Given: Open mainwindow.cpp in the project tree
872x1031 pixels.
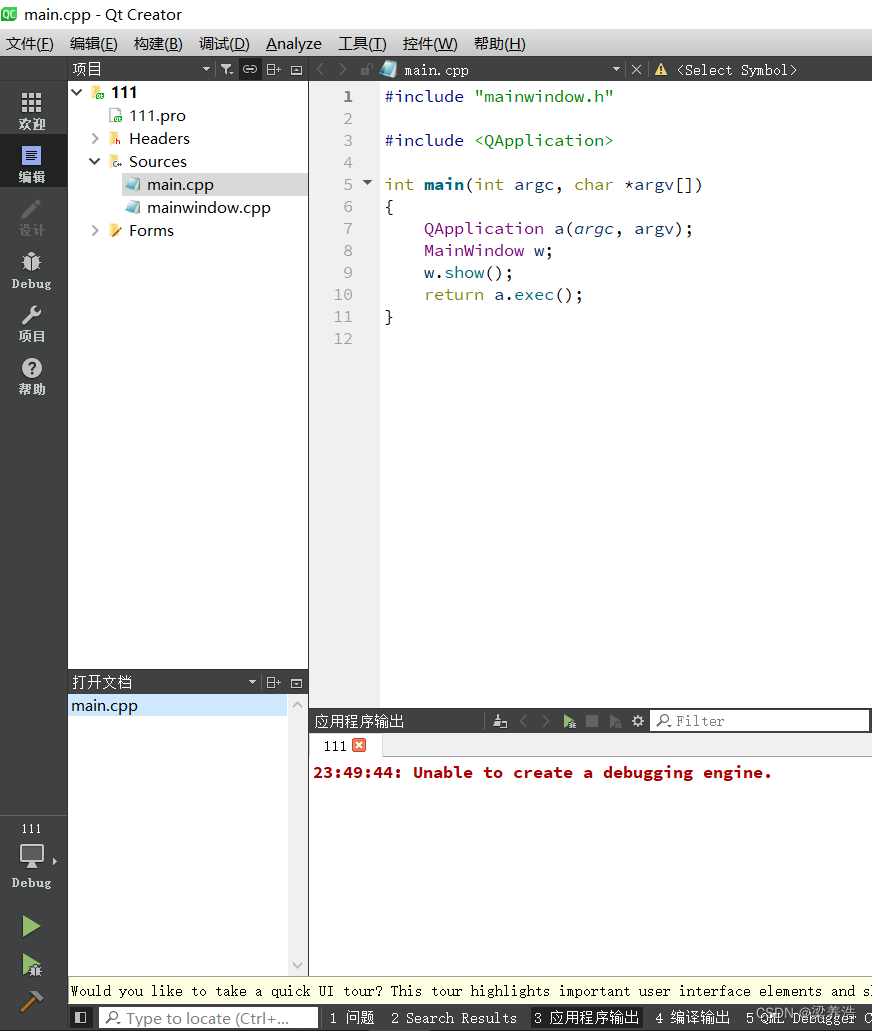Looking at the screenshot, I should 208,208.
